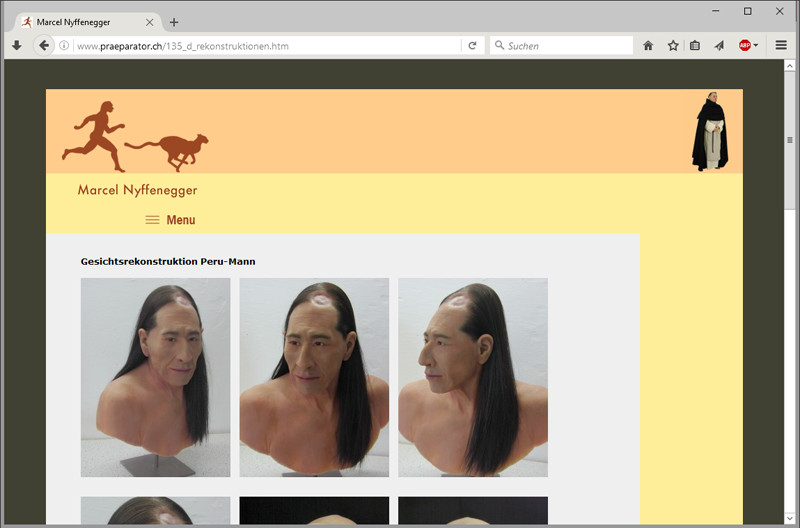Reload the current page
This screenshot has height=528, width=800.
point(472,45)
